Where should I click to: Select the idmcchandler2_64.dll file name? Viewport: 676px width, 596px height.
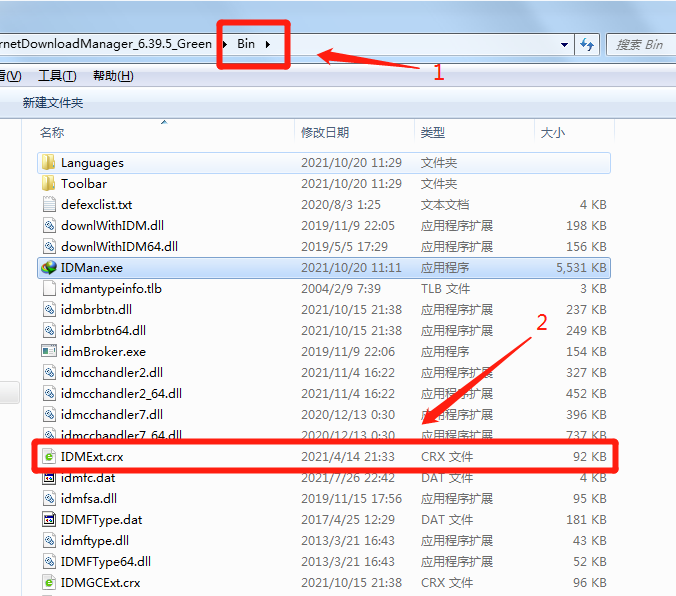click(x=121, y=394)
